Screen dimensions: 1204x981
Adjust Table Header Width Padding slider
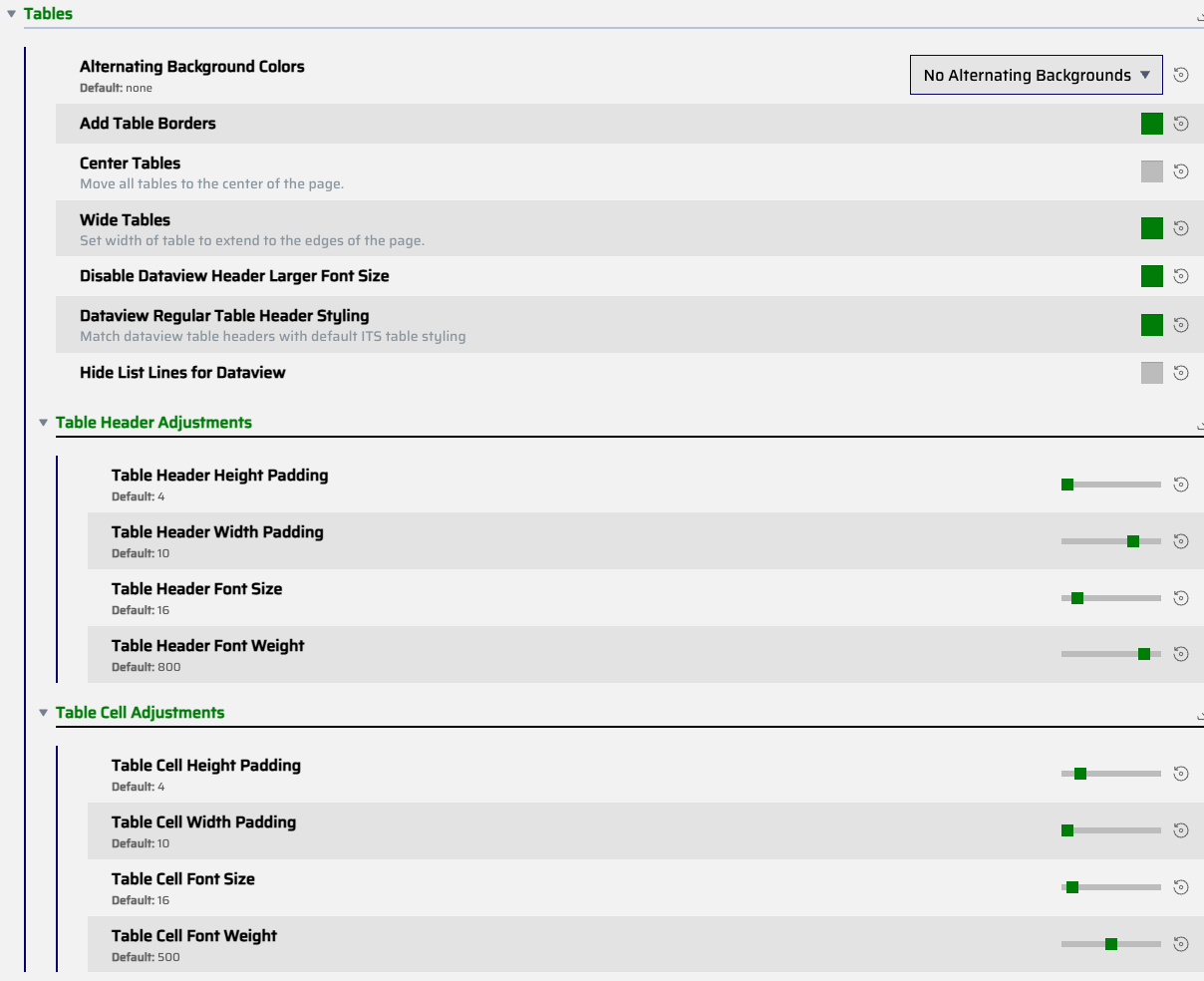(1111, 541)
